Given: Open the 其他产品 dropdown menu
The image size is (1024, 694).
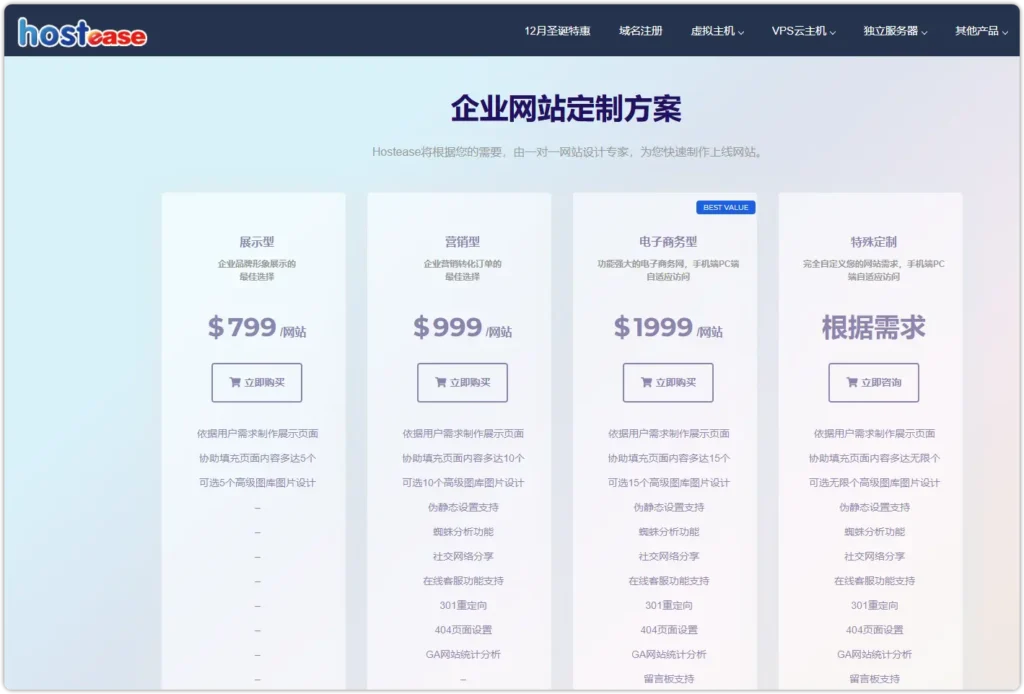Looking at the screenshot, I should 977,30.
